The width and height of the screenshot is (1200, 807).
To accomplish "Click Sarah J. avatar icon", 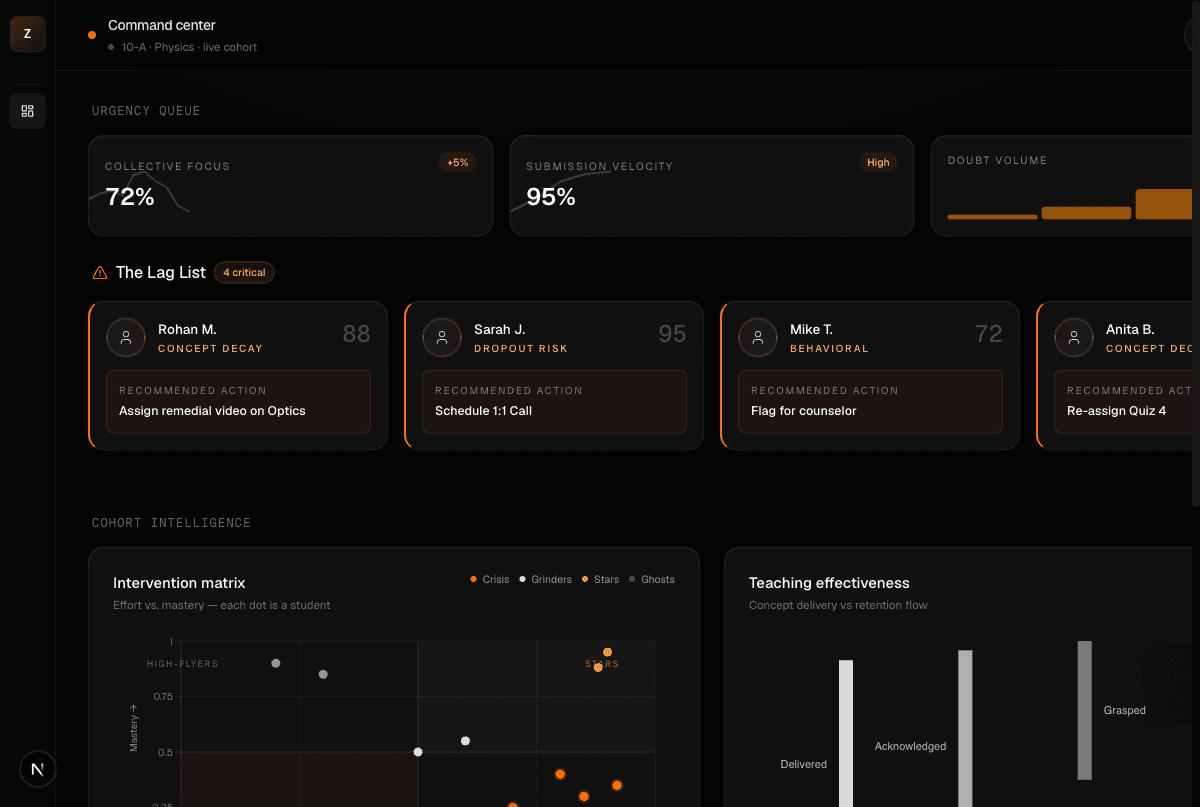I will coord(442,338).
